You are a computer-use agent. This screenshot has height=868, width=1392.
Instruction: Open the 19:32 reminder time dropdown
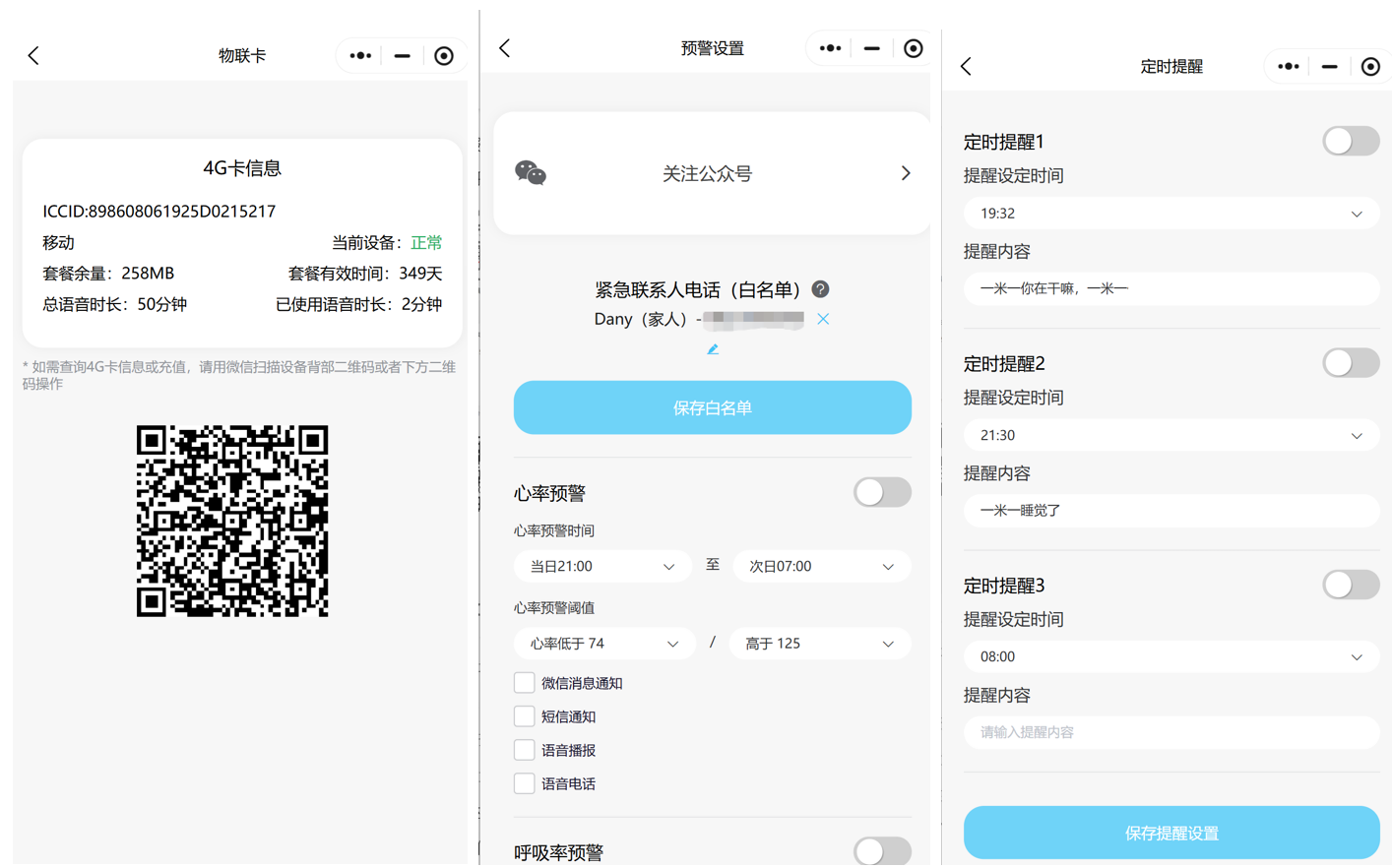(x=1171, y=214)
